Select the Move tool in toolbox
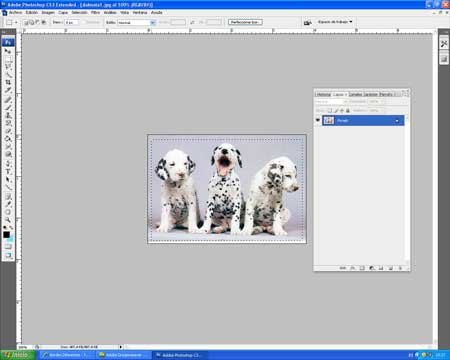The image size is (450, 360). point(8,51)
